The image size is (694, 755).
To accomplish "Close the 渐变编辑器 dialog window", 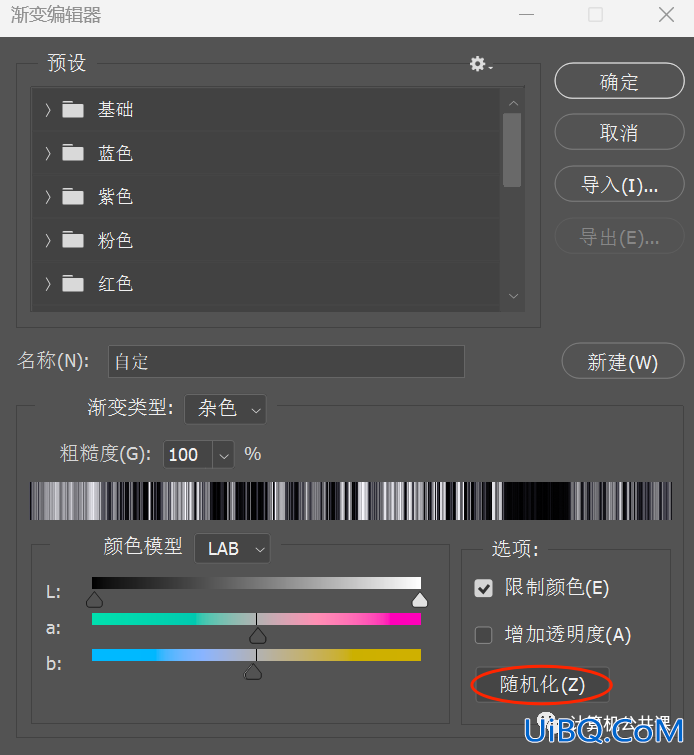I will click(667, 14).
